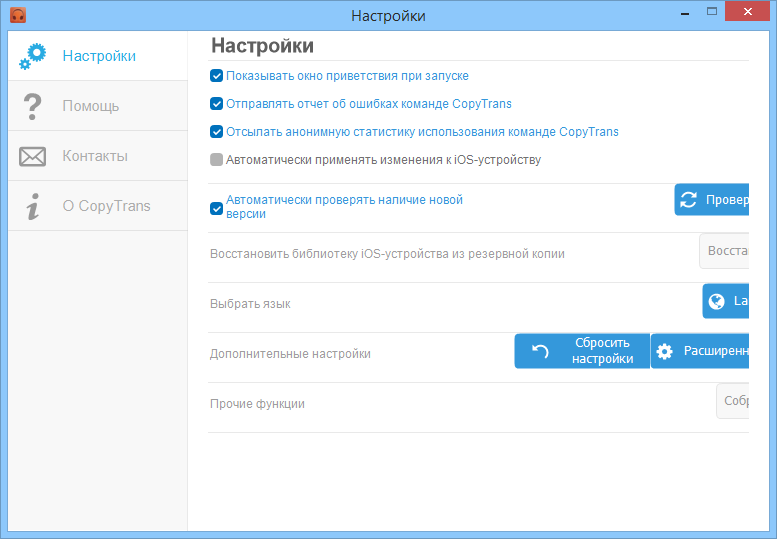Click the CopyTrans app icon in title bar
This screenshot has width=777, height=539.
(x=18, y=15)
